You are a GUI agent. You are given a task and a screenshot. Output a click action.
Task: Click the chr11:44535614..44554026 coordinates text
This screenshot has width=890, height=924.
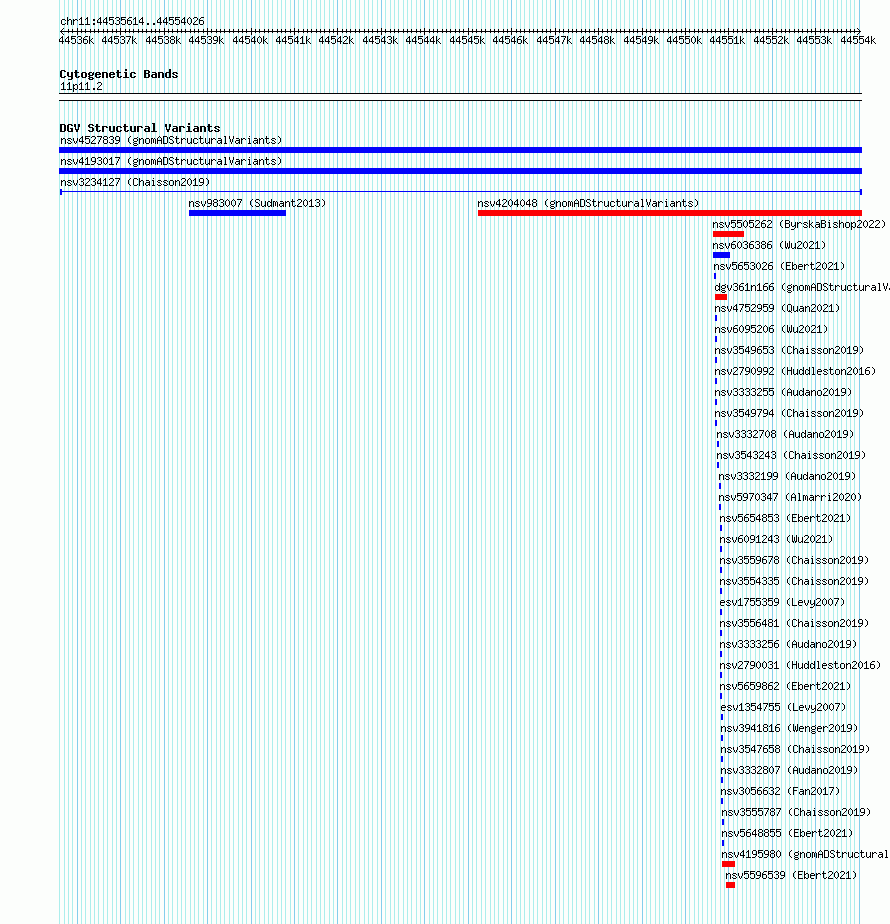[133, 21]
